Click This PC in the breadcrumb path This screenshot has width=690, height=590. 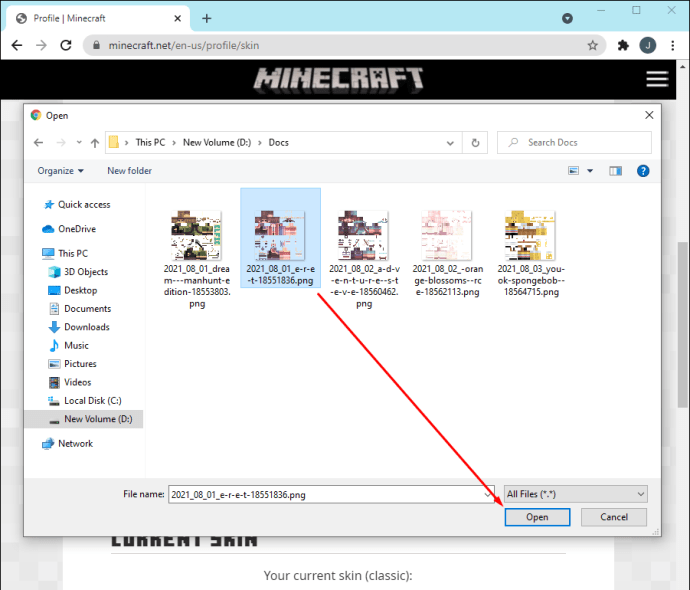pos(150,143)
